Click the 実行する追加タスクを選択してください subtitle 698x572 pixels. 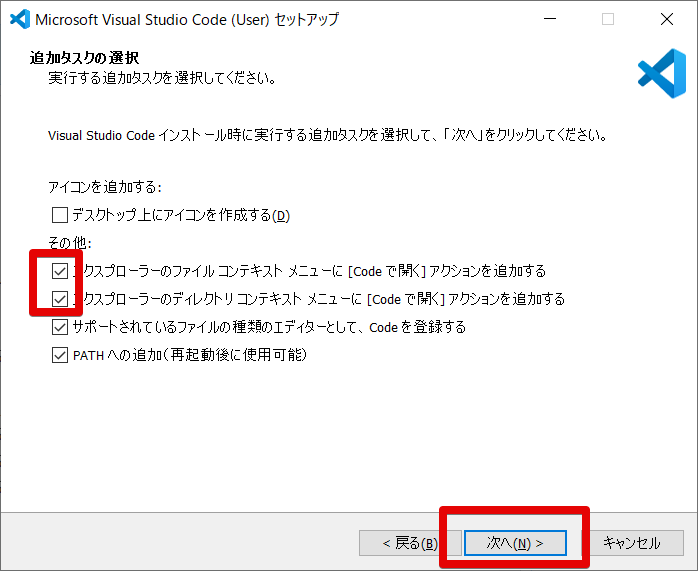coord(162,77)
